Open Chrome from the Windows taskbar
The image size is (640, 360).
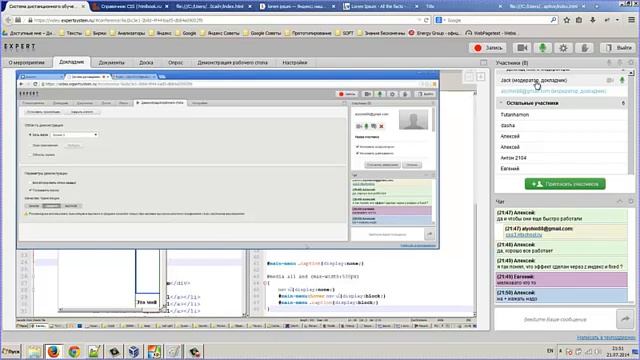point(74,351)
